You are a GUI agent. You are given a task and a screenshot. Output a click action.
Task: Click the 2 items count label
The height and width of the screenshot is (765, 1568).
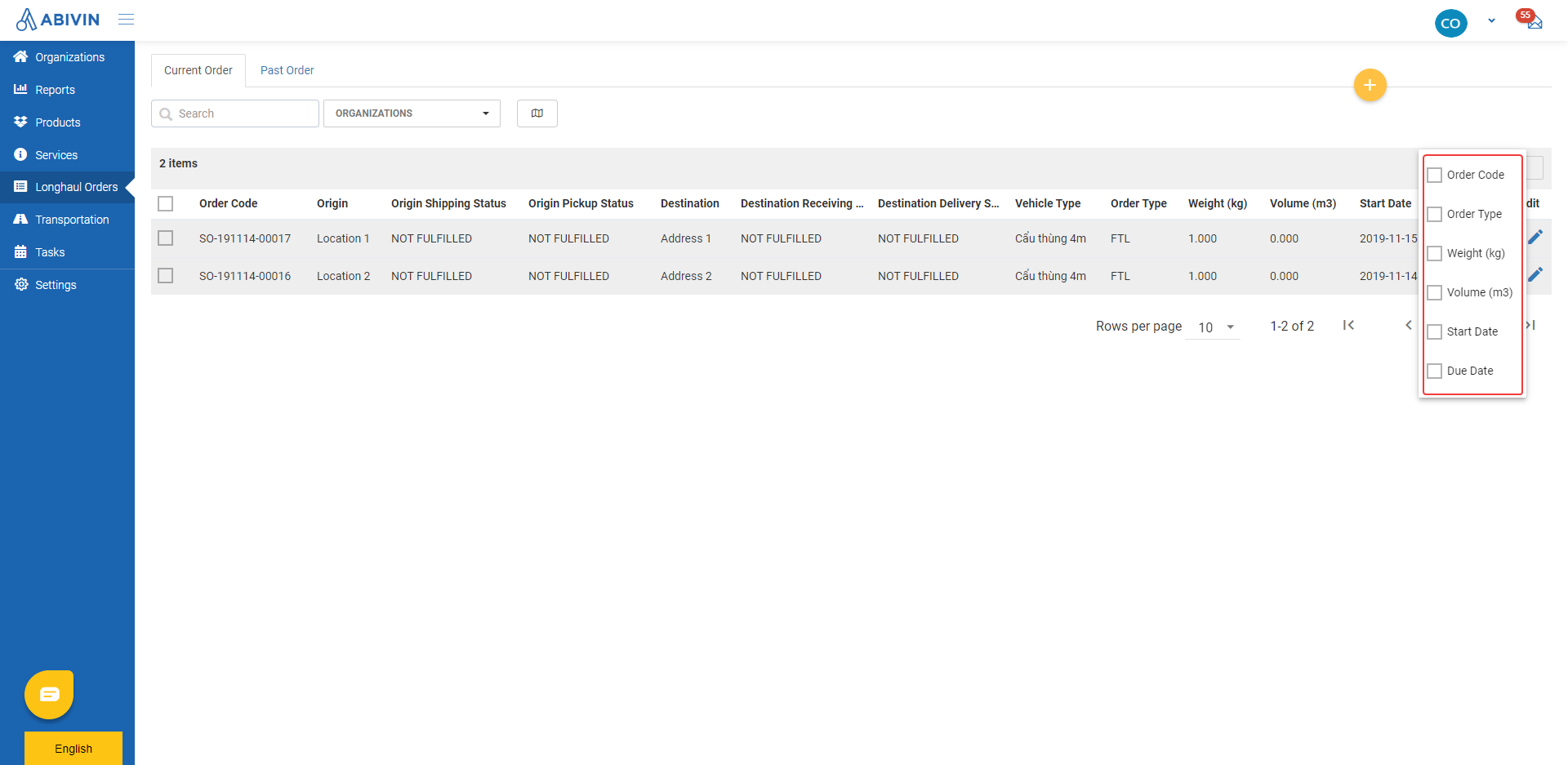tap(178, 163)
